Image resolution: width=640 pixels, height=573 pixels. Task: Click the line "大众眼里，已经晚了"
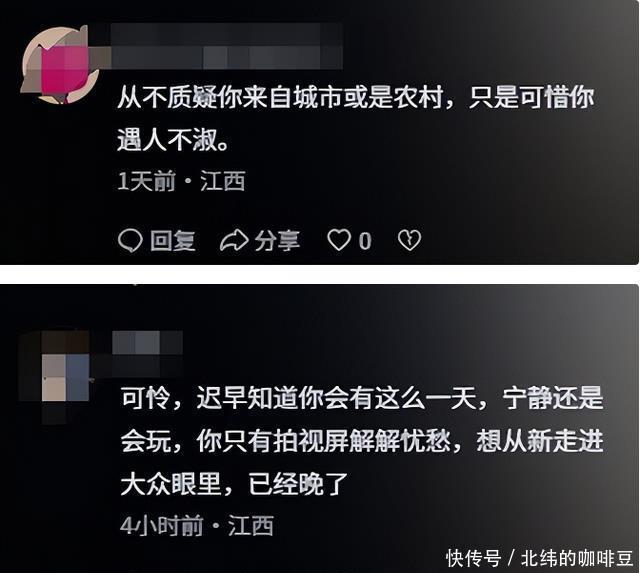coord(234,484)
